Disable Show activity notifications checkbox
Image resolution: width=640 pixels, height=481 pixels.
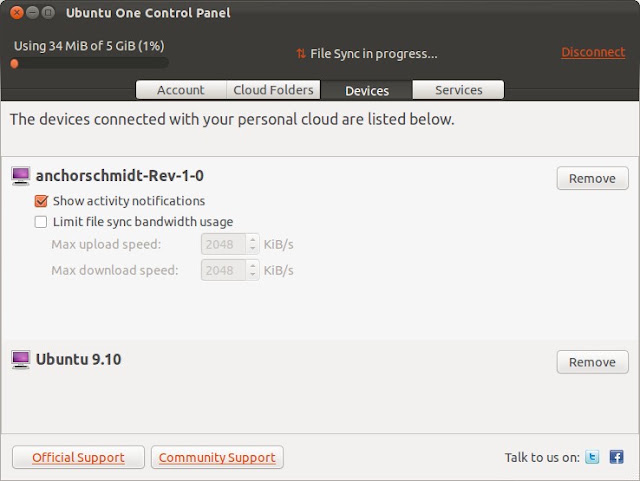click(41, 201)
